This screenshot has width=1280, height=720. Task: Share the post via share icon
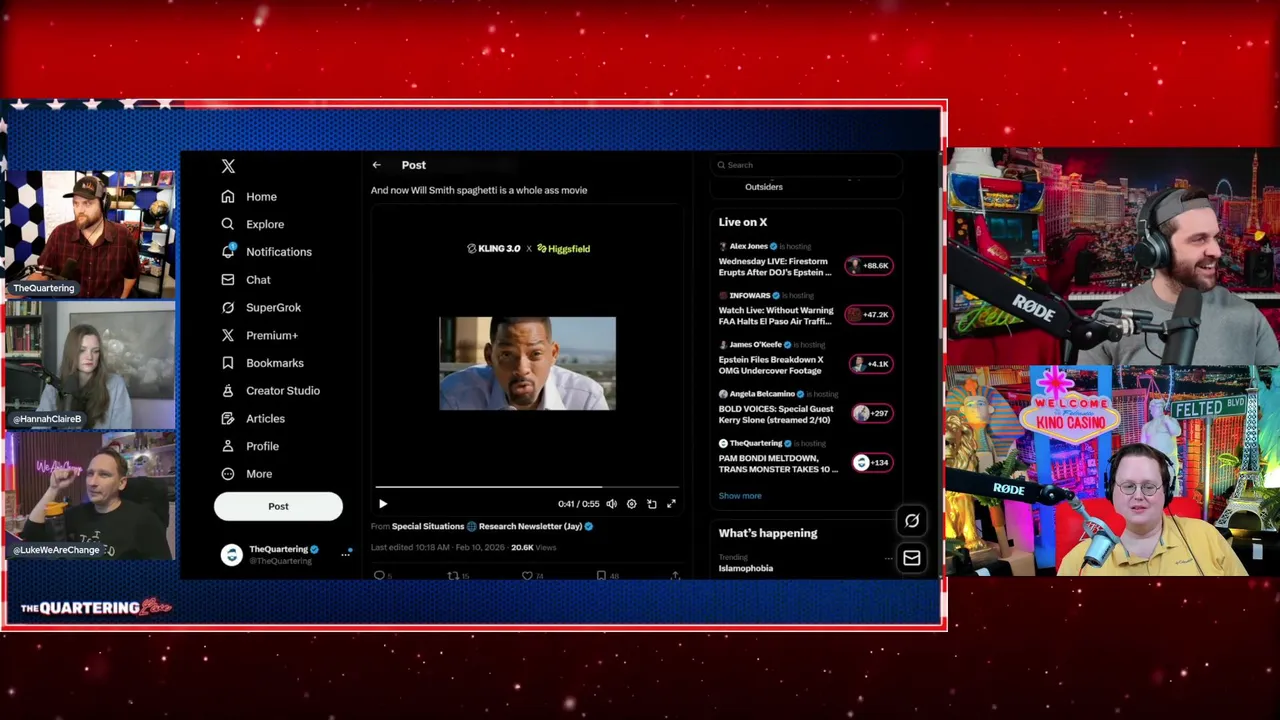coord(675,575)
